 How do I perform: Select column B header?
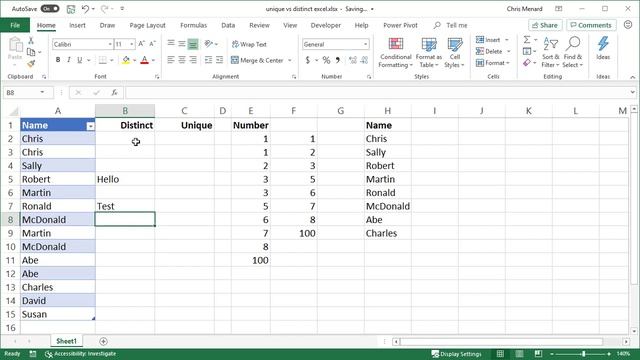[125, 111]
